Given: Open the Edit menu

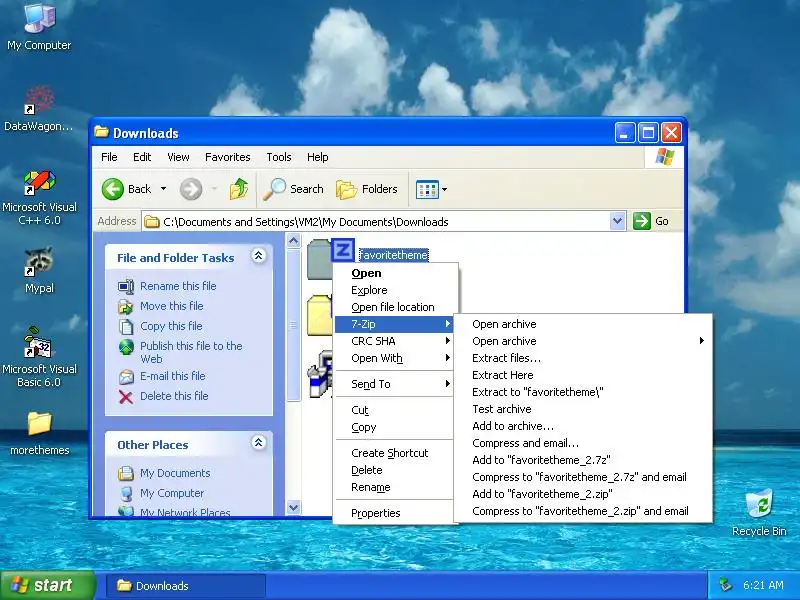Looking at the screenshot, I should [x=142, y=157].
